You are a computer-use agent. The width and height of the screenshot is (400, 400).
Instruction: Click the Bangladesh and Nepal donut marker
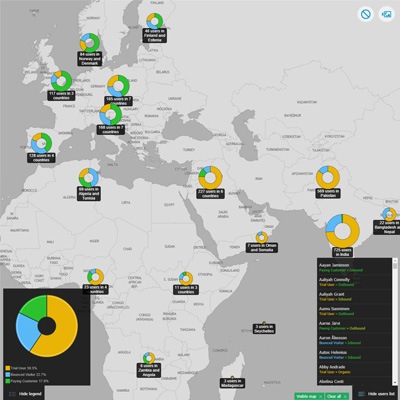(389, 214)
